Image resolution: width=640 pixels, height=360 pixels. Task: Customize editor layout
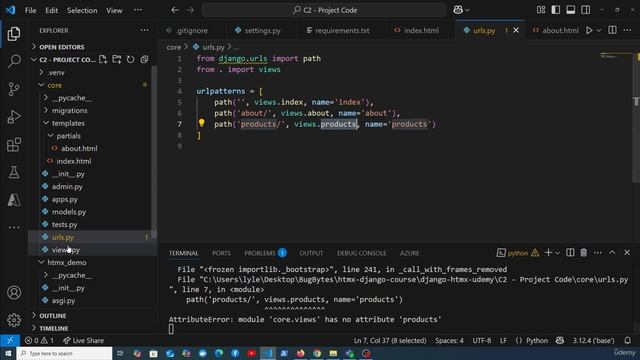[x=541, y=10]
